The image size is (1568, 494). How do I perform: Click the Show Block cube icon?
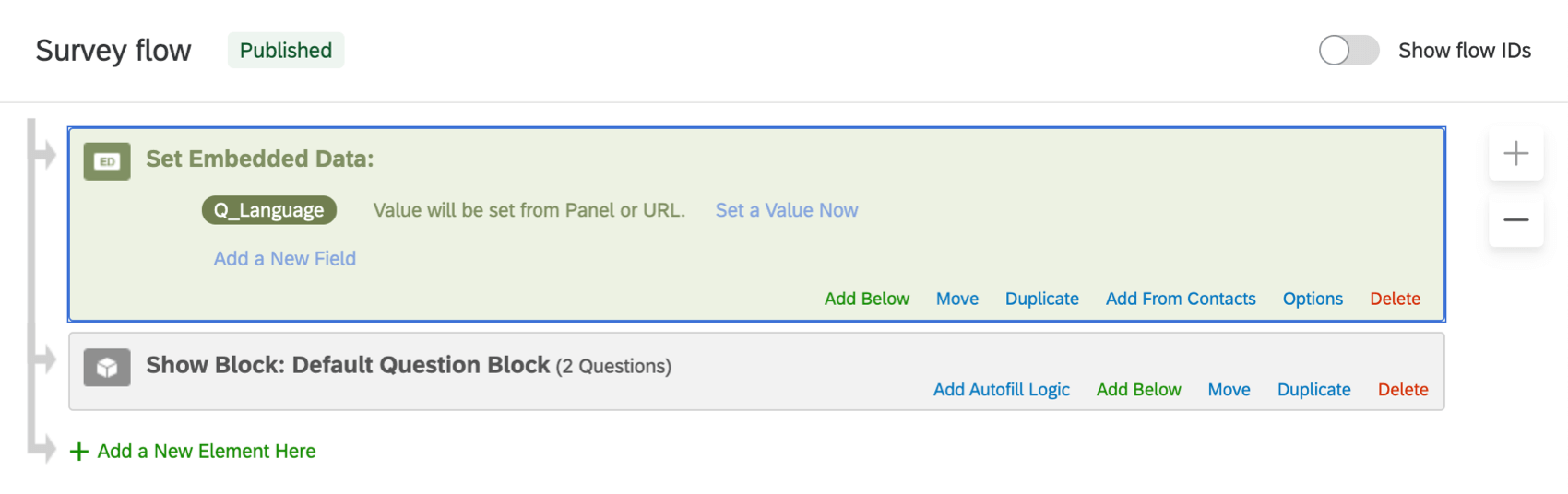(x=107, y=367)
